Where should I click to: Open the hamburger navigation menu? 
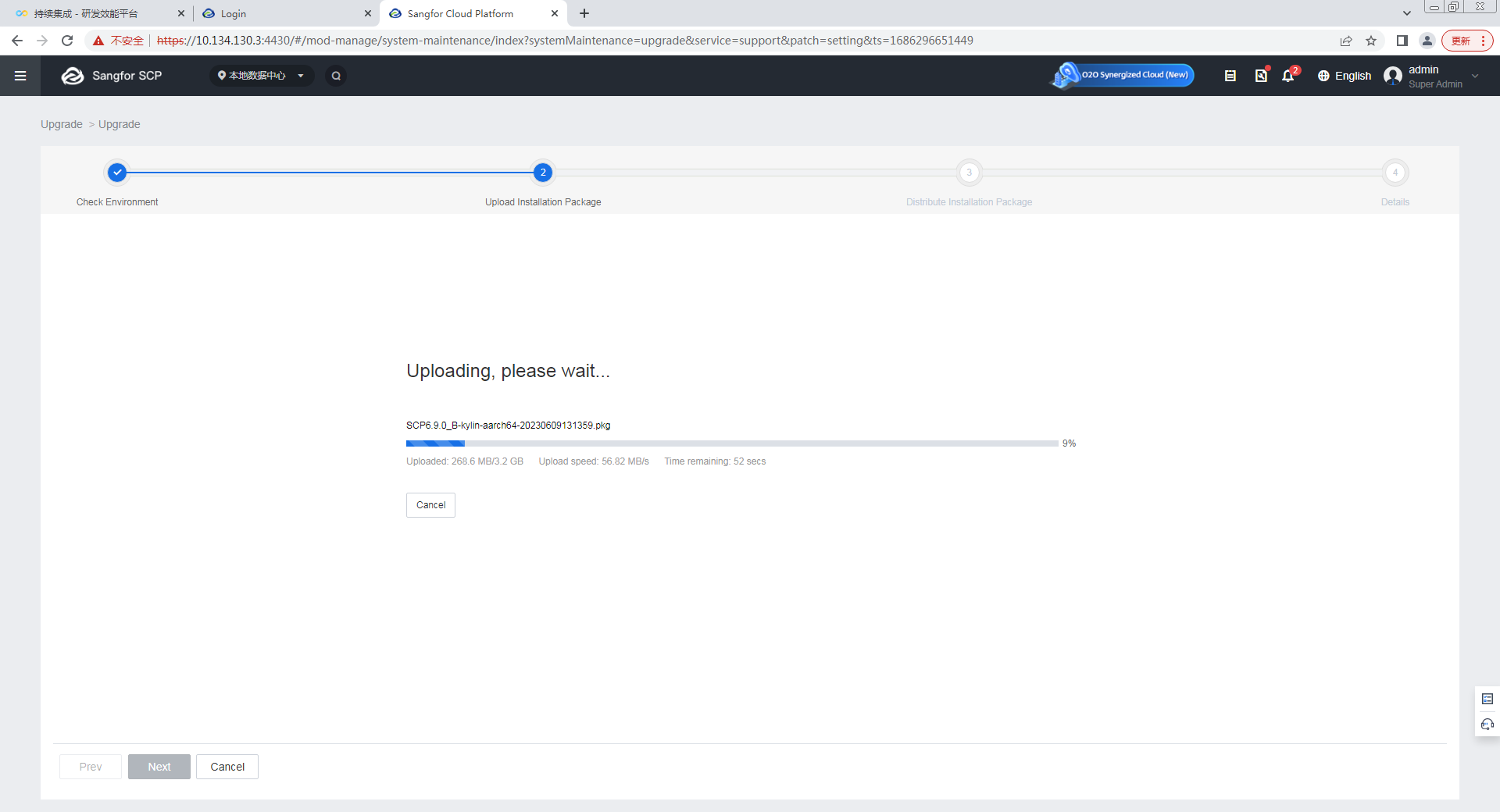click(20, 76)
